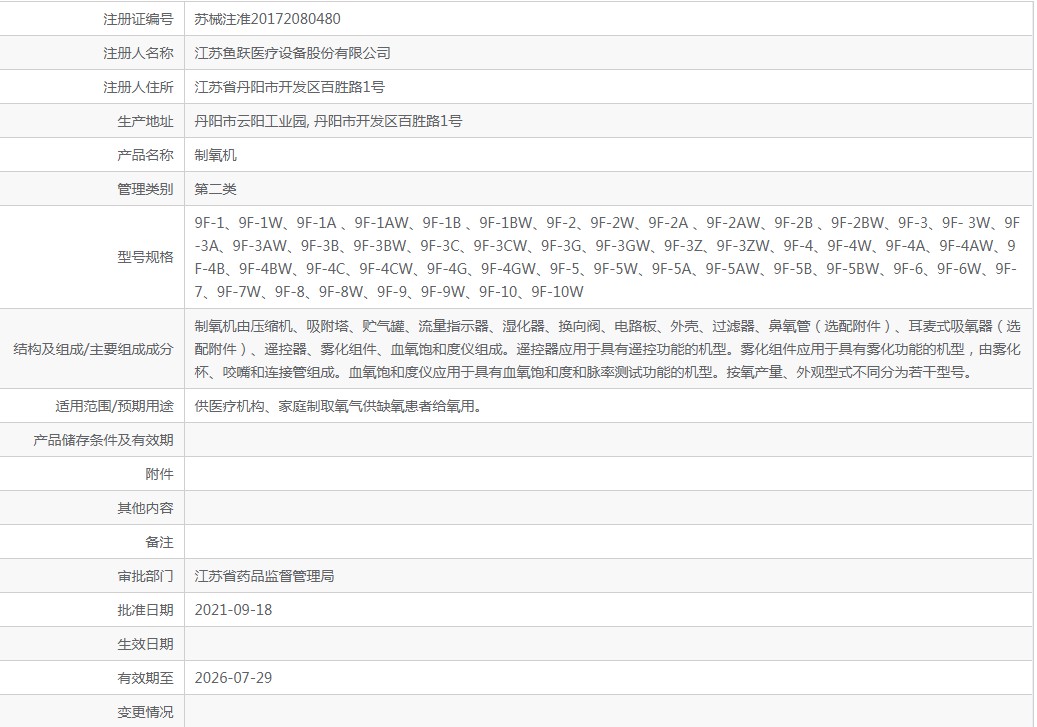Select the production address starting with 丹阳市云阳工业园

(328, 121)
